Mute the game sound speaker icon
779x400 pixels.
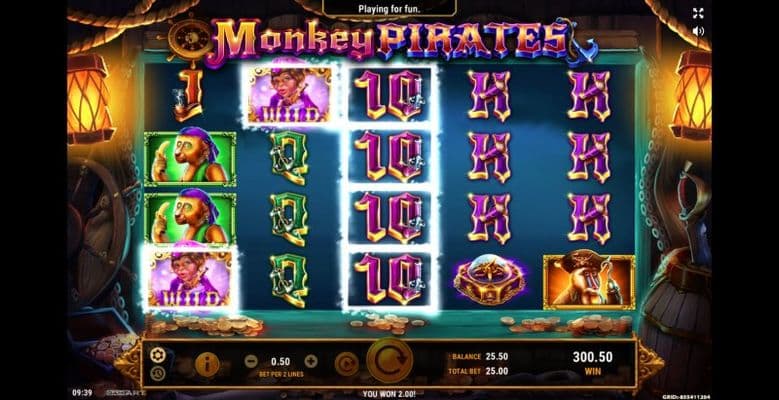(x=698, y=31)
